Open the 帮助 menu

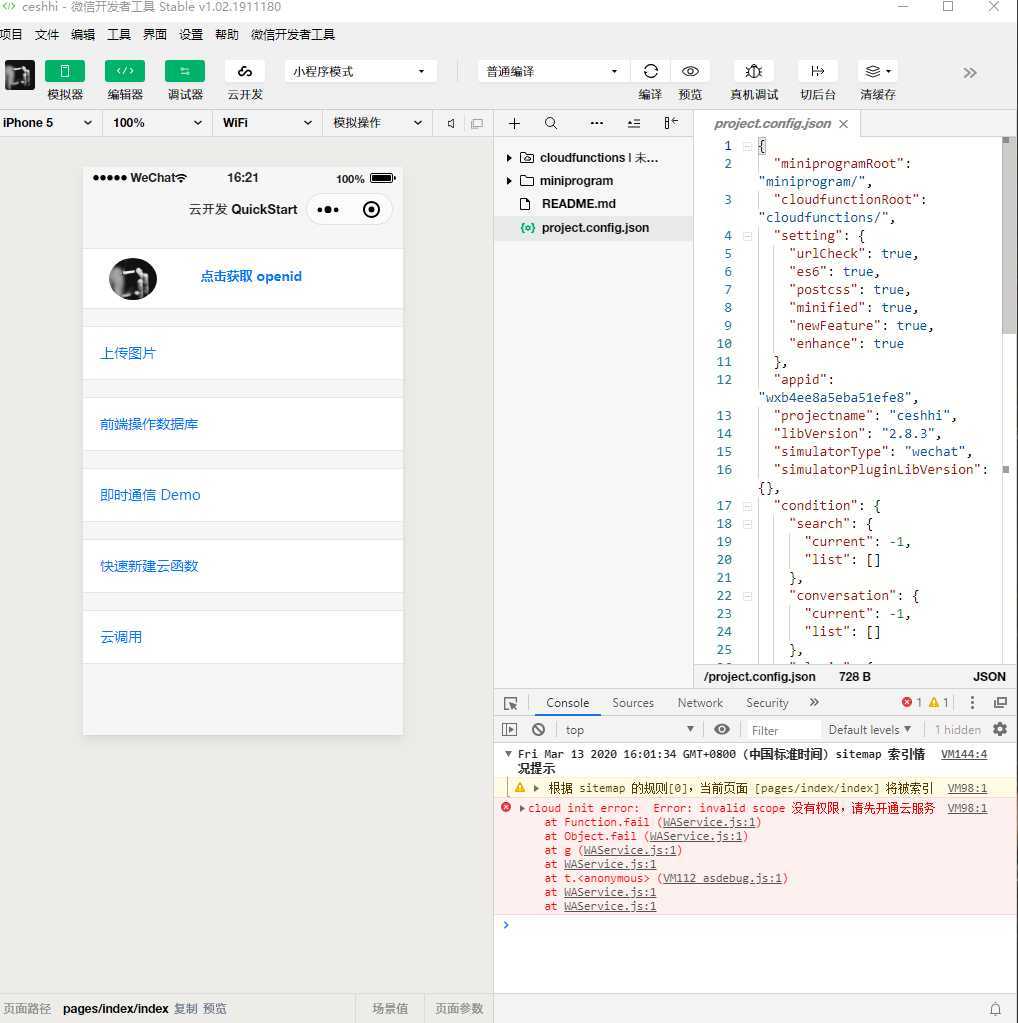(x=227, y=35)
